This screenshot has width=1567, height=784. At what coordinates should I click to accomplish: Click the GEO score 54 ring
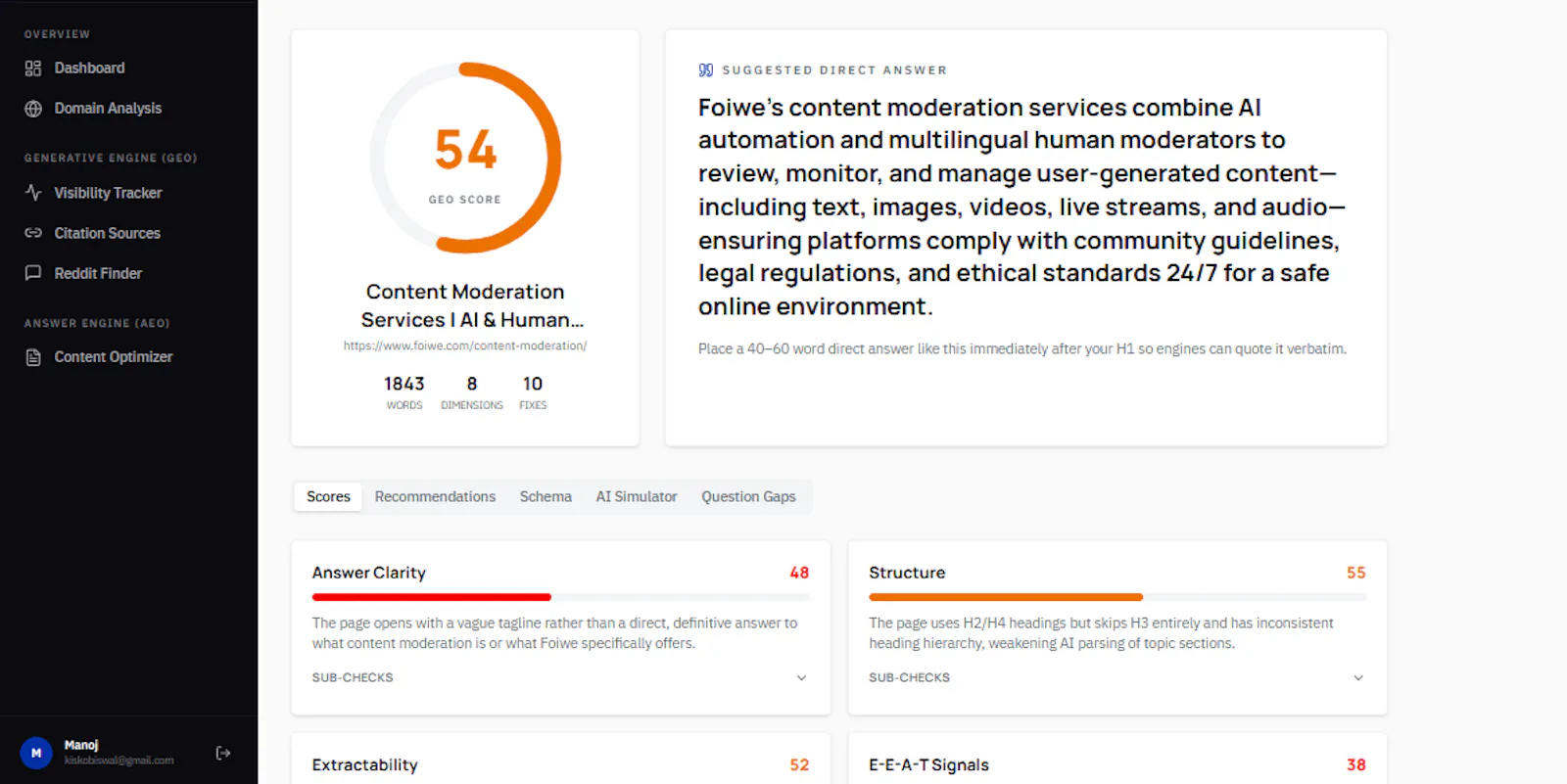[465, 158]
